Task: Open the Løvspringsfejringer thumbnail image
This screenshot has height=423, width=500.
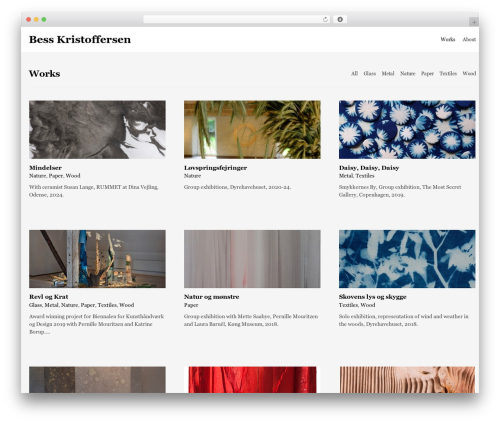Action: 252,129
